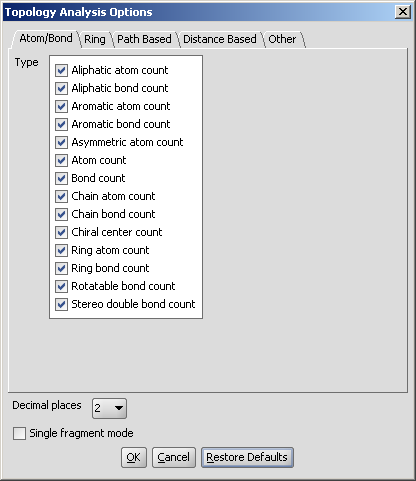Click Restore Defaults
Viewport: 416px width, 481px height.
click(x=247, y=457)
